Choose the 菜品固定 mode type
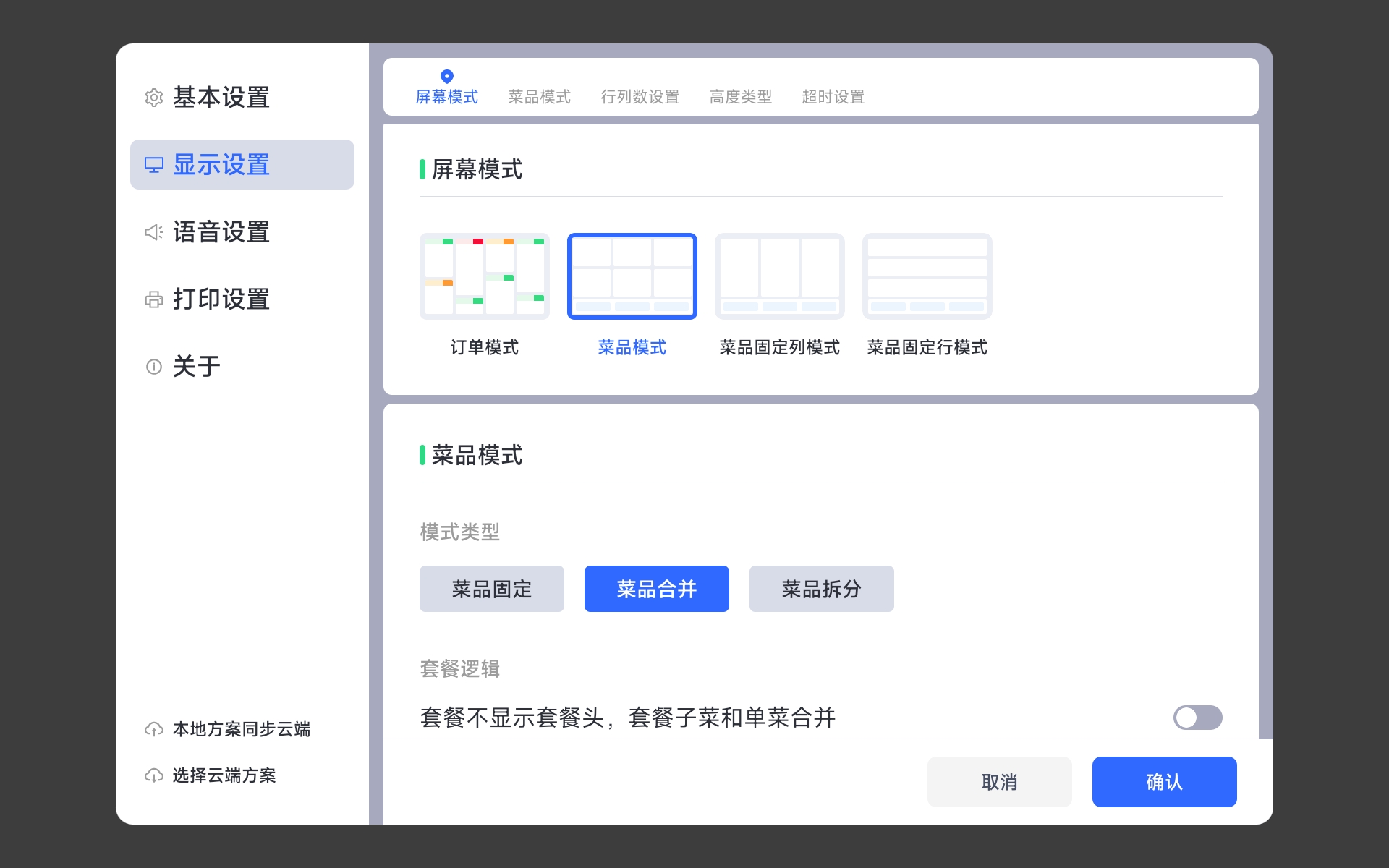Viewport: 1389px width, 868px height. (491, 589)
